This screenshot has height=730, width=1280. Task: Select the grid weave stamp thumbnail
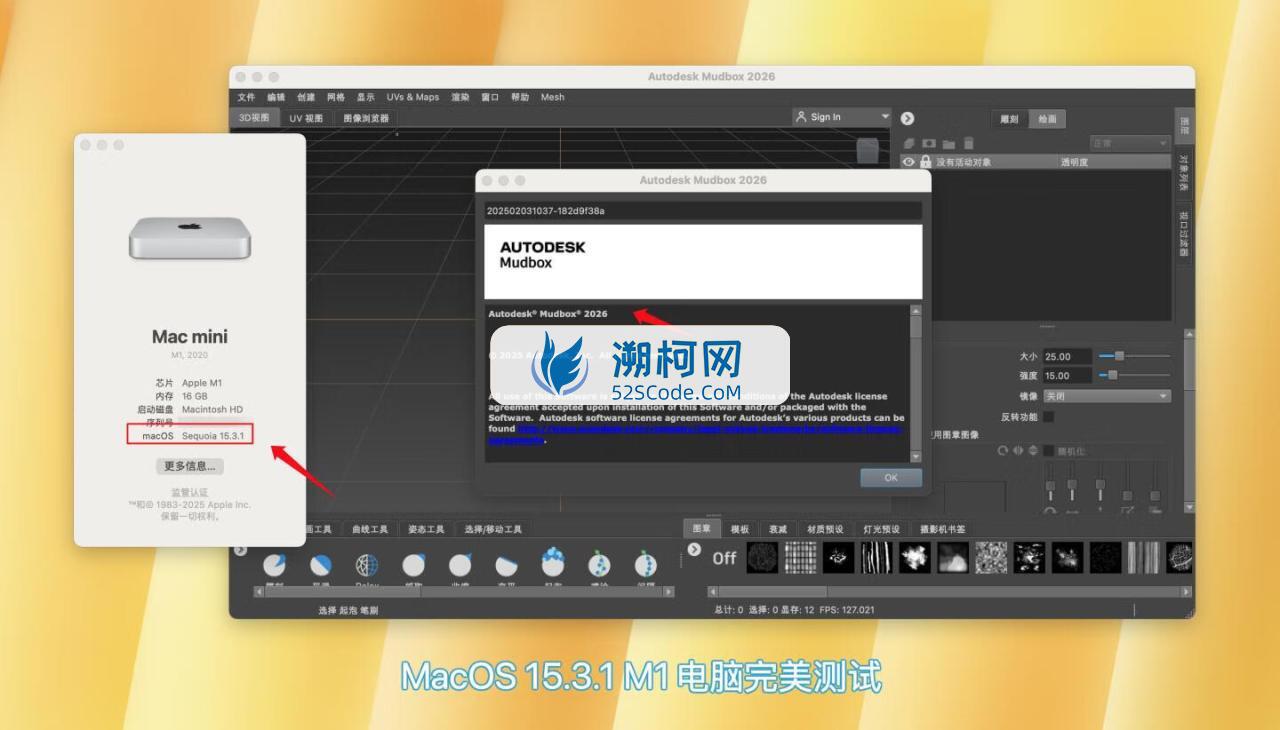[x=801, y=557]
